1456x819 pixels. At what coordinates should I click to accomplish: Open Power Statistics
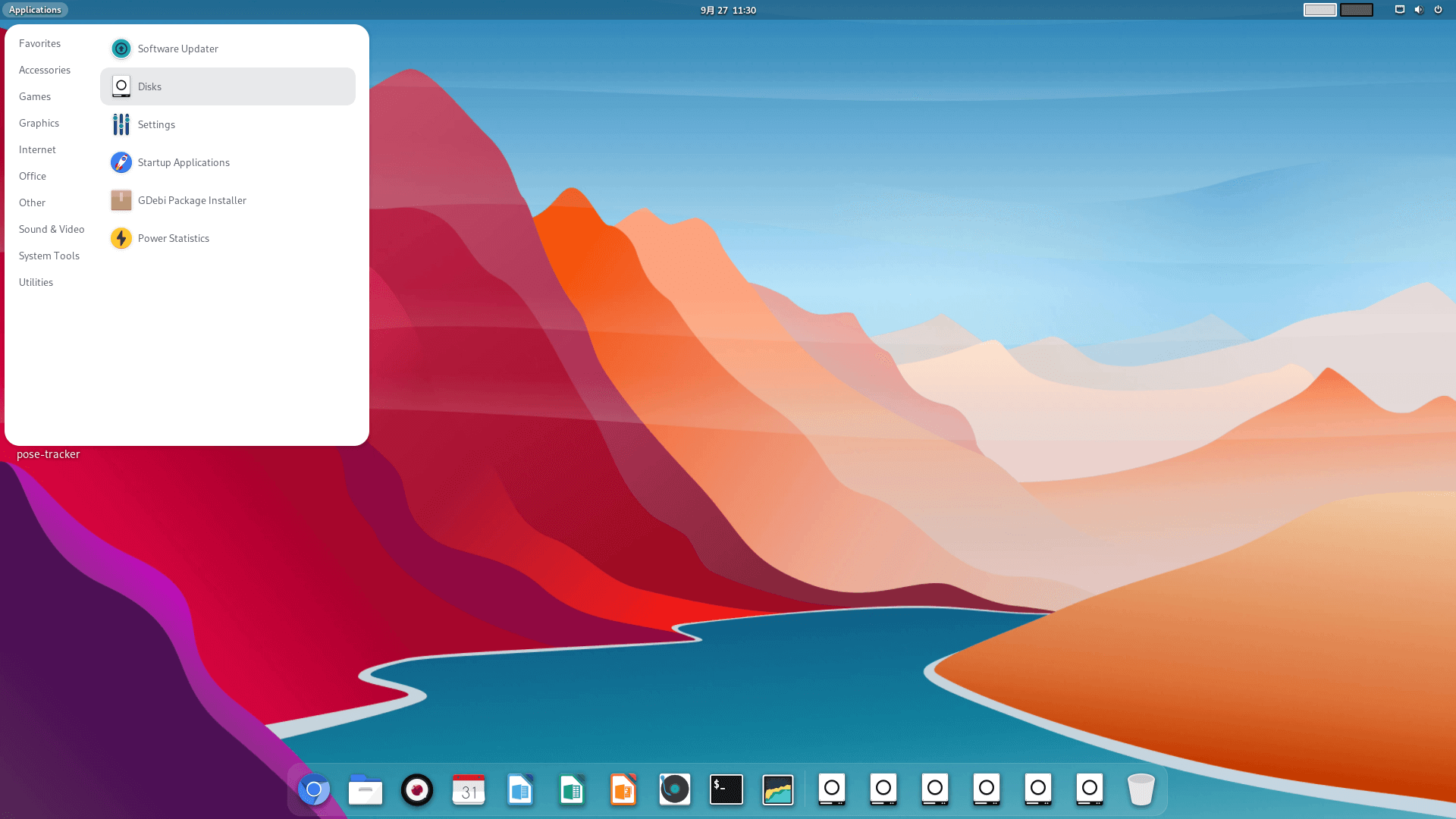(x=174, y=238)
